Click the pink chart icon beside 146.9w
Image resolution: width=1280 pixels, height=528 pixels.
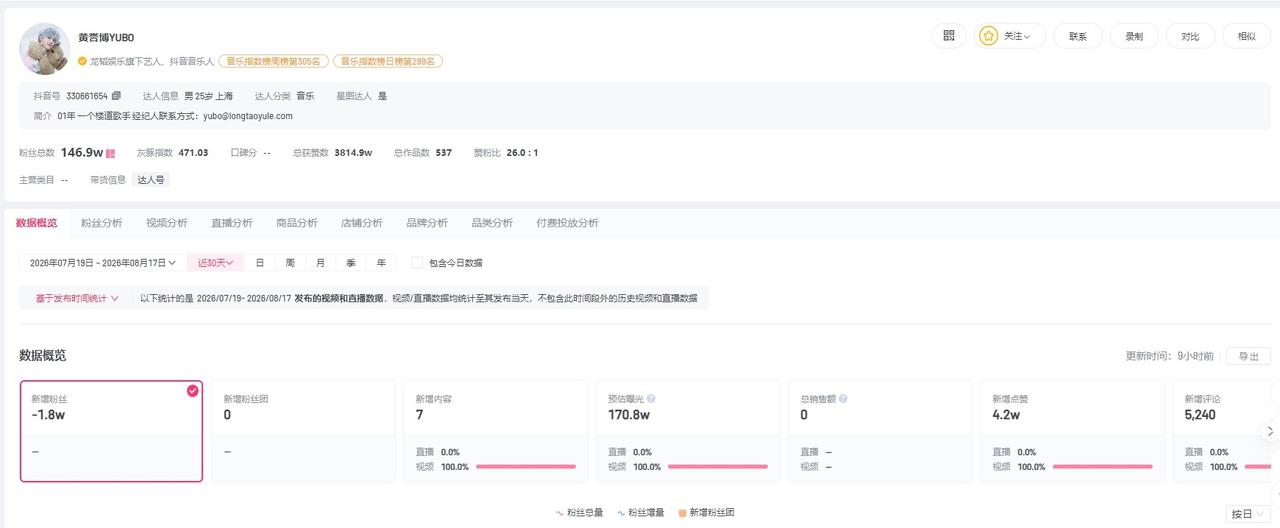coord(111,153)
